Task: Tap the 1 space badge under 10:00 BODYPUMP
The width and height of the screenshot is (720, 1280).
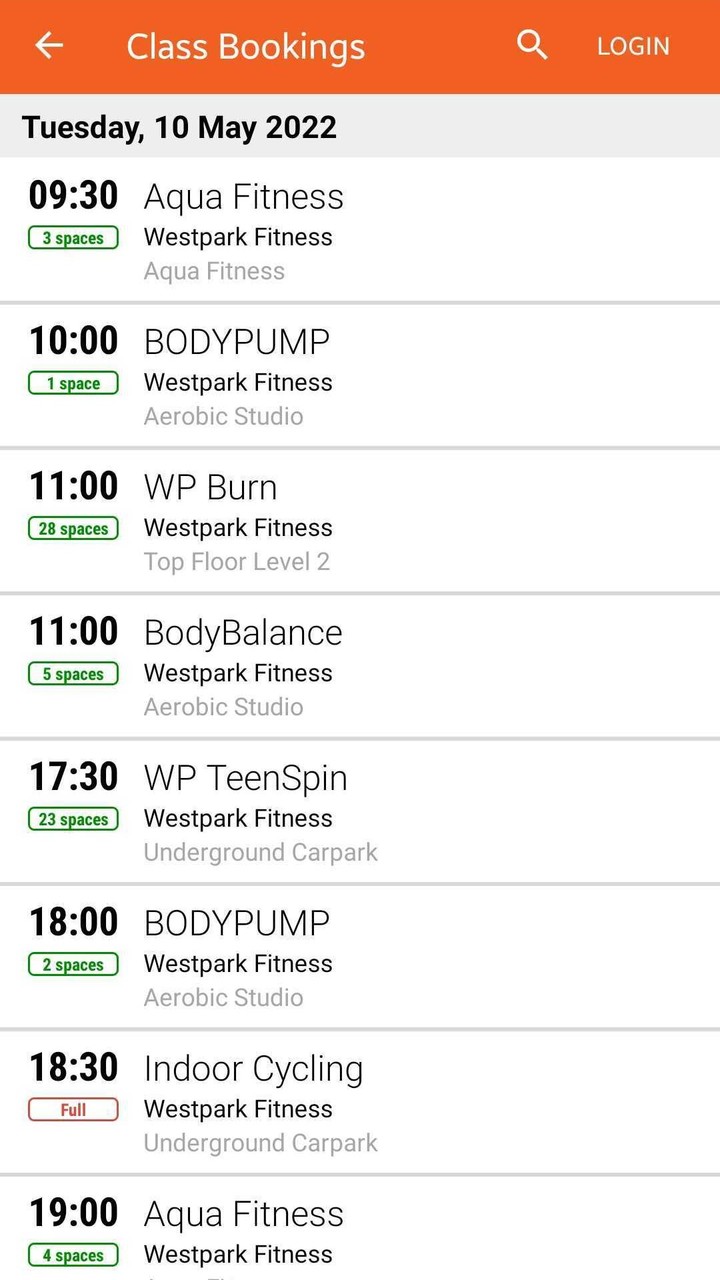Action: point(73,383)
